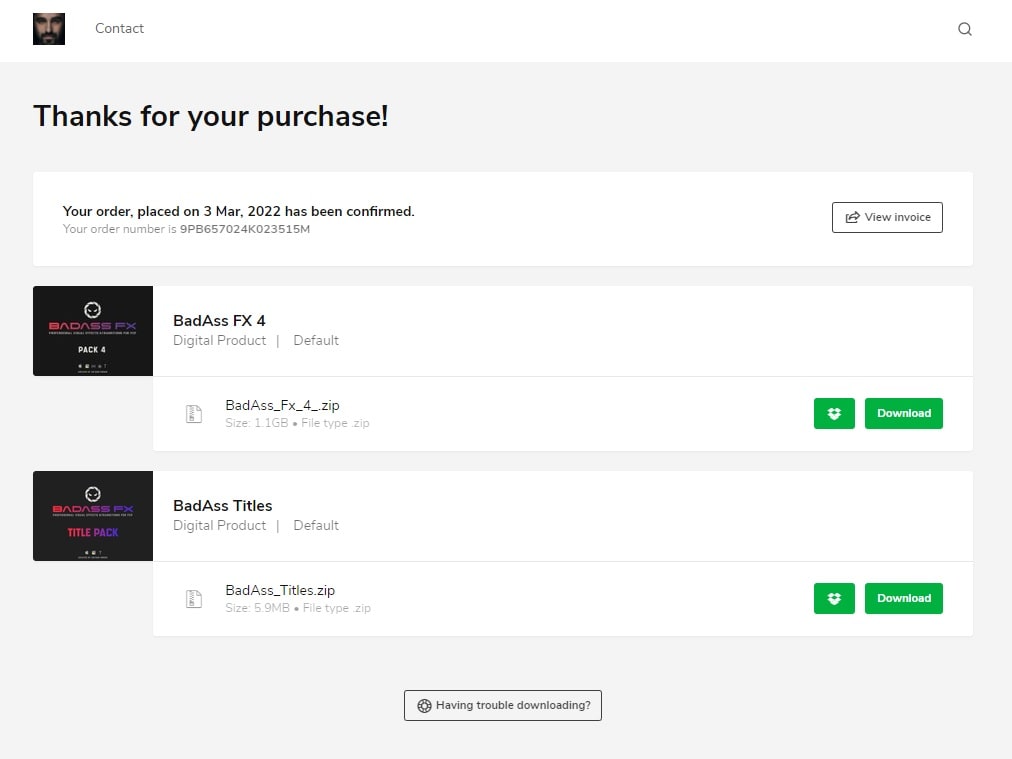Screen dimensions: 1012x759
Task: Click the share icon on View invoice
Action: pos(853,218)
